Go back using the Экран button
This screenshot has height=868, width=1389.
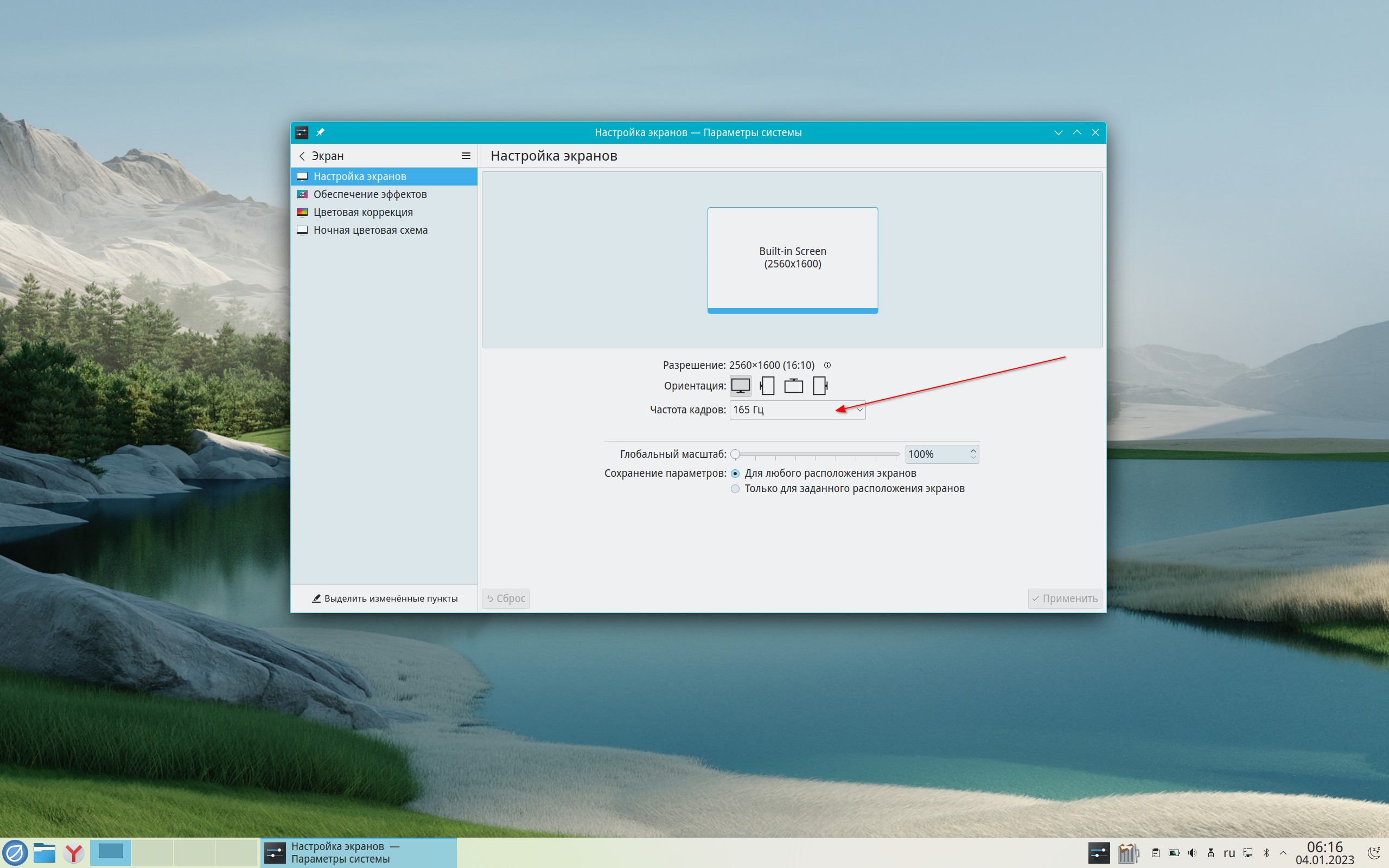pos(321,156)
